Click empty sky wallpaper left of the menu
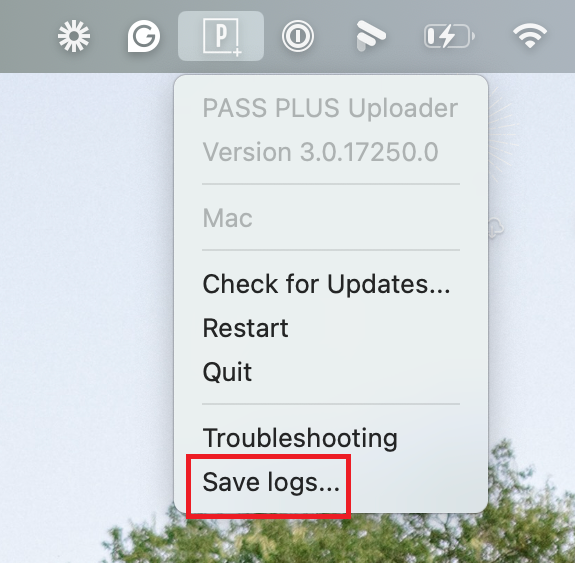The width and height of the screenshot is (575, 563). click(84, 257)
